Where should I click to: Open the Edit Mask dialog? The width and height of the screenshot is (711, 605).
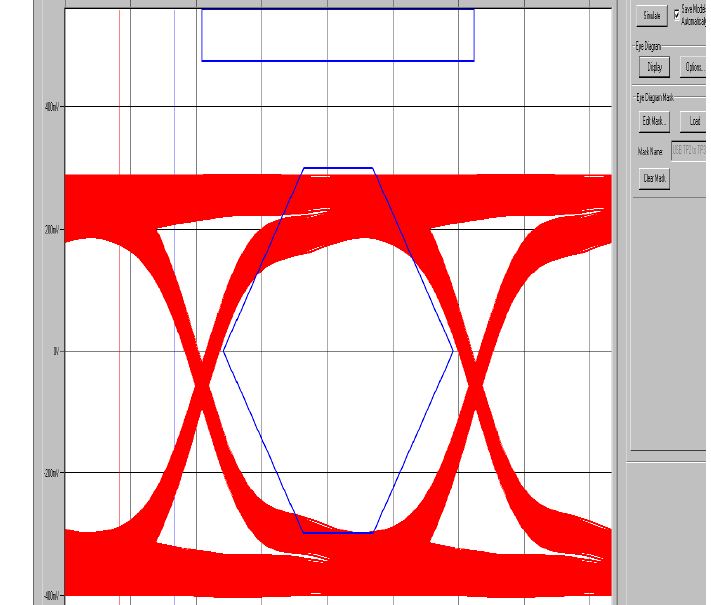653,121
